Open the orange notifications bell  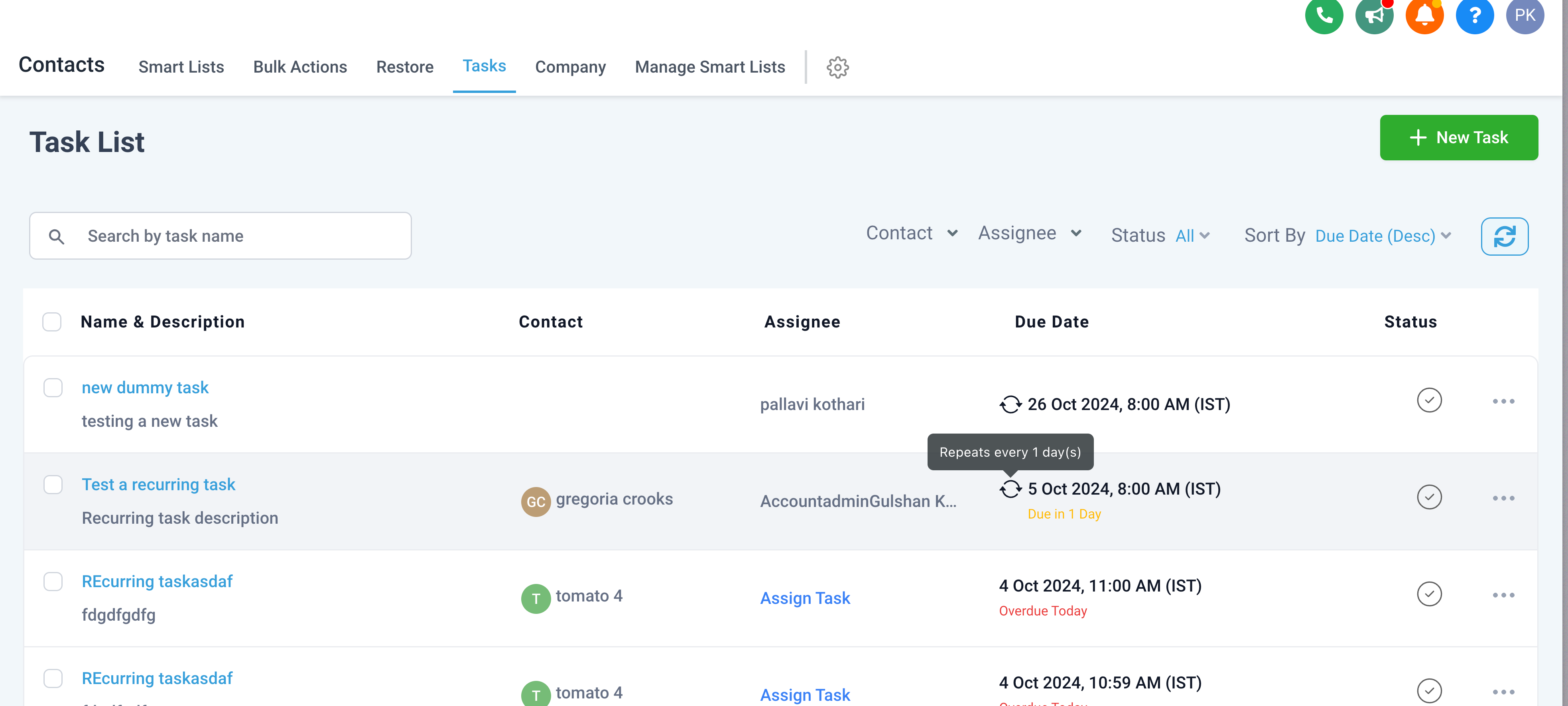tap(1424, 15)
